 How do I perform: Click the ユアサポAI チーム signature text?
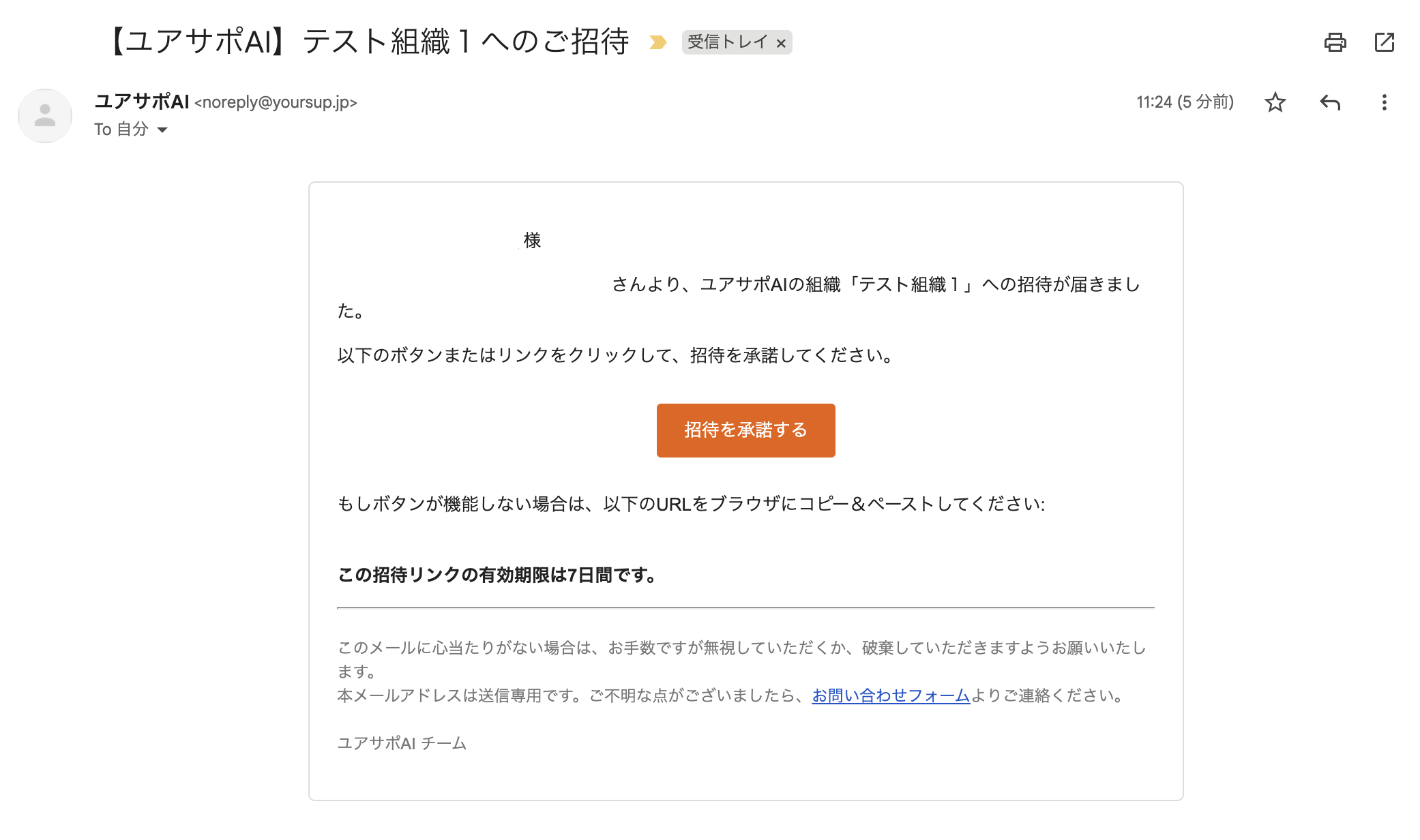point(402,743)
